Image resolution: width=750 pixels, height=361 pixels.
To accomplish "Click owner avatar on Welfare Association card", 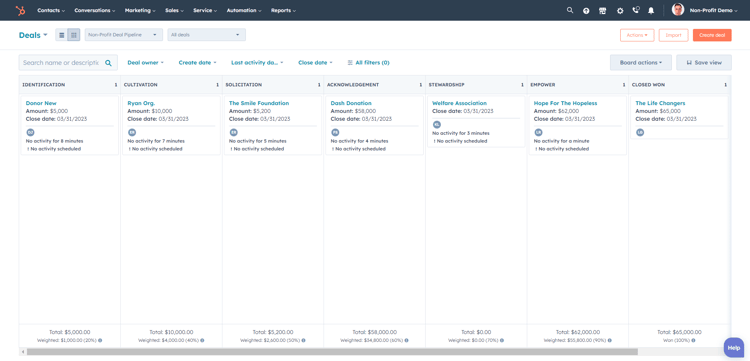I will (x=437, y=124).
